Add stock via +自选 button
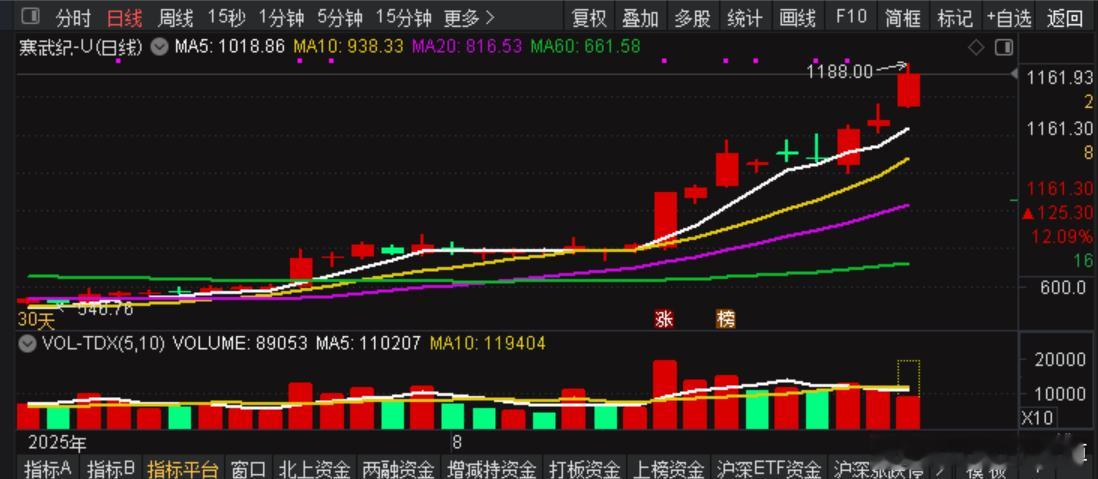Screen dimensions: 1098x479 pos(1008,18)
